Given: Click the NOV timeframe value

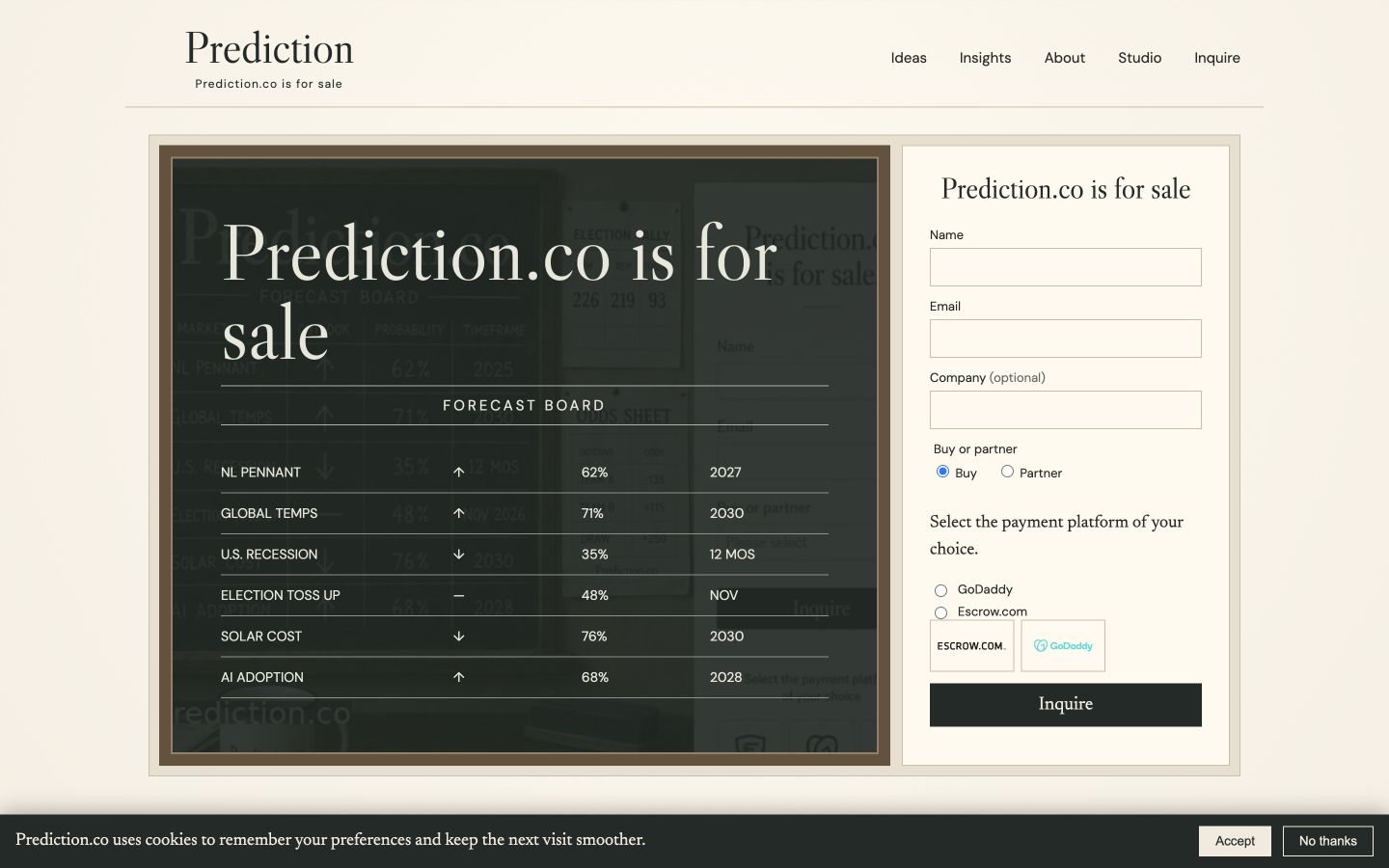Looking at the screenshot, I should click(723, 595).
